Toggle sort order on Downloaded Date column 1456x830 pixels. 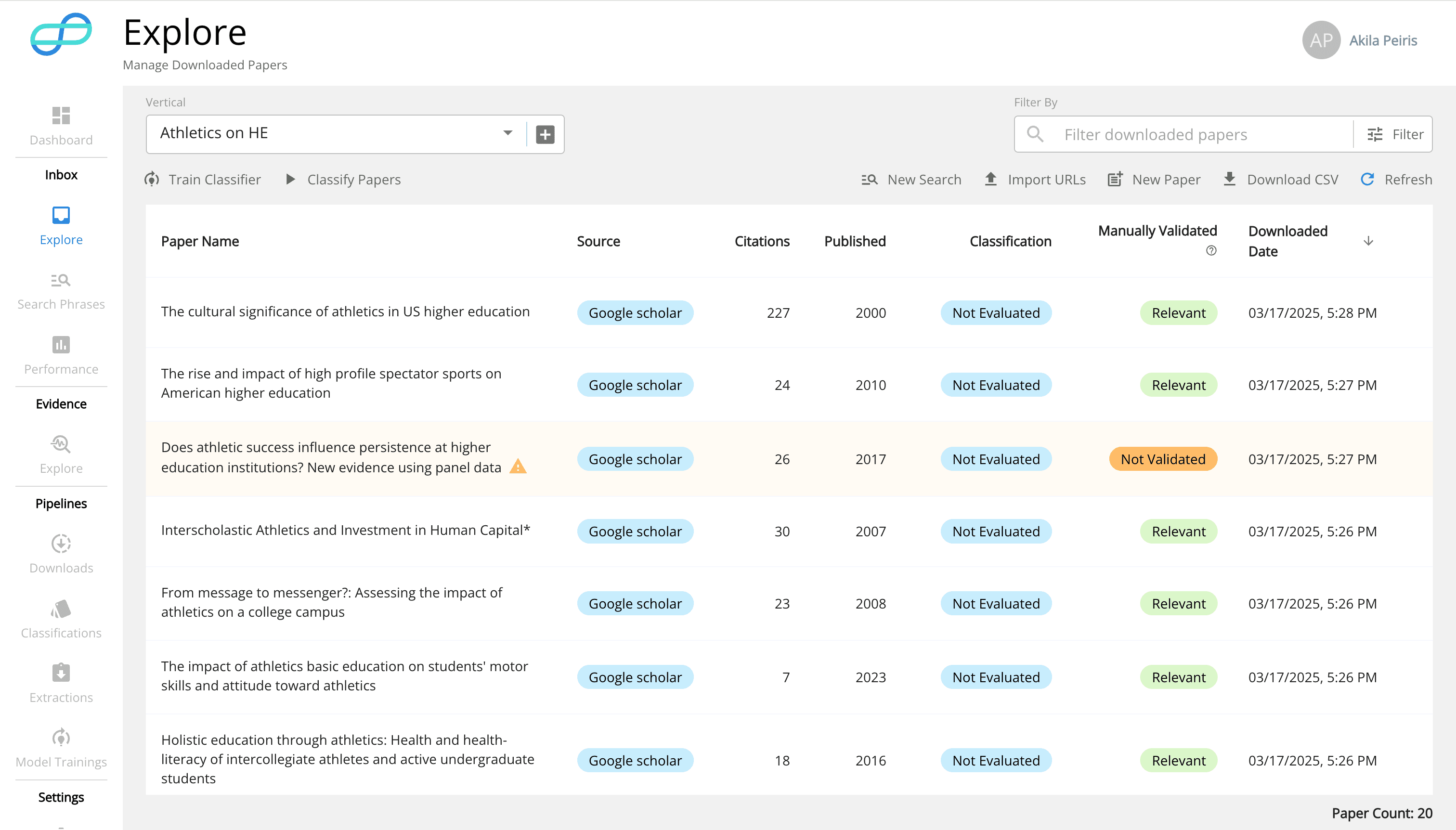1367,241
